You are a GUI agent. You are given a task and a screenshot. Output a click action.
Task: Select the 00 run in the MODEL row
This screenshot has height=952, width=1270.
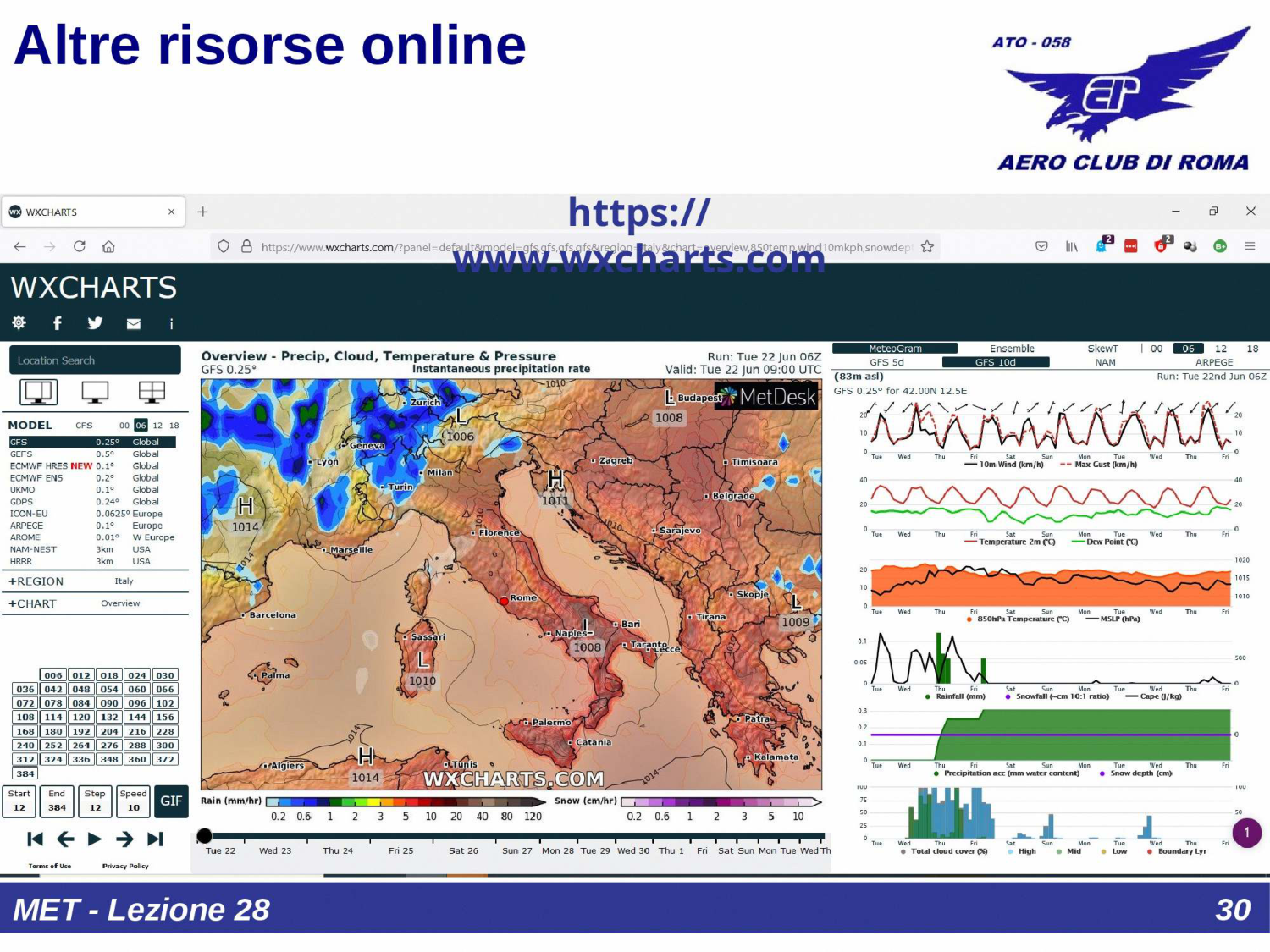124,426
